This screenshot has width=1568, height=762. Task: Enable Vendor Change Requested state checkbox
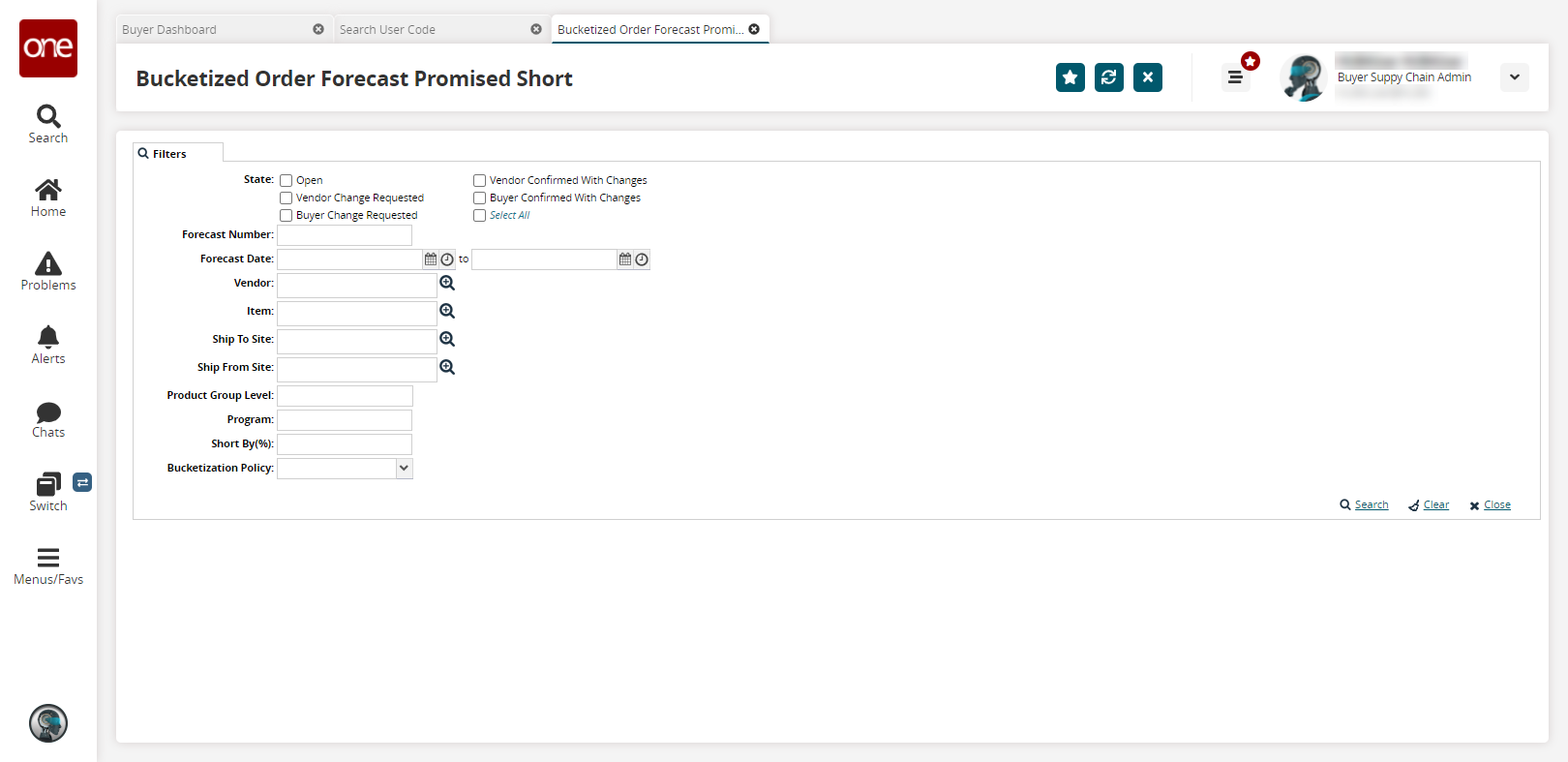[286, 198]
